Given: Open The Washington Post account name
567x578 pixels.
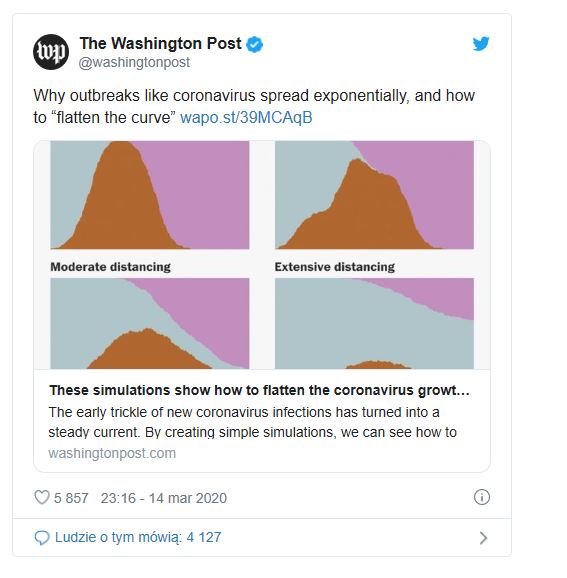Looking at the screenshot, I should click(160, 43).
